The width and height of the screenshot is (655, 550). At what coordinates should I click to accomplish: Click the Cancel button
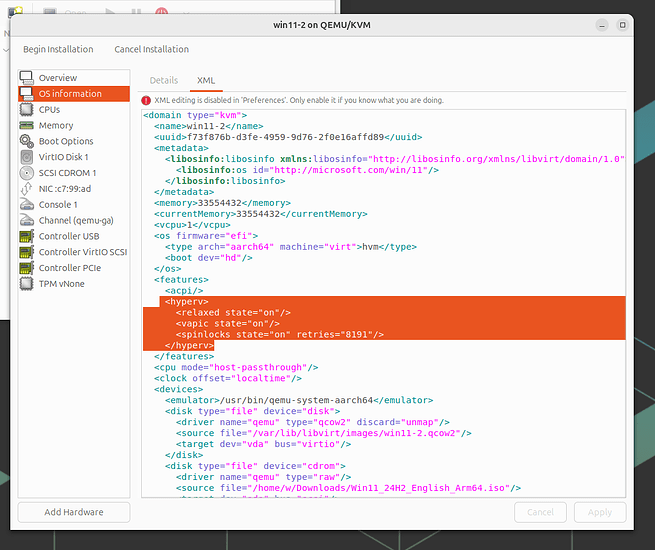point(540,512)
